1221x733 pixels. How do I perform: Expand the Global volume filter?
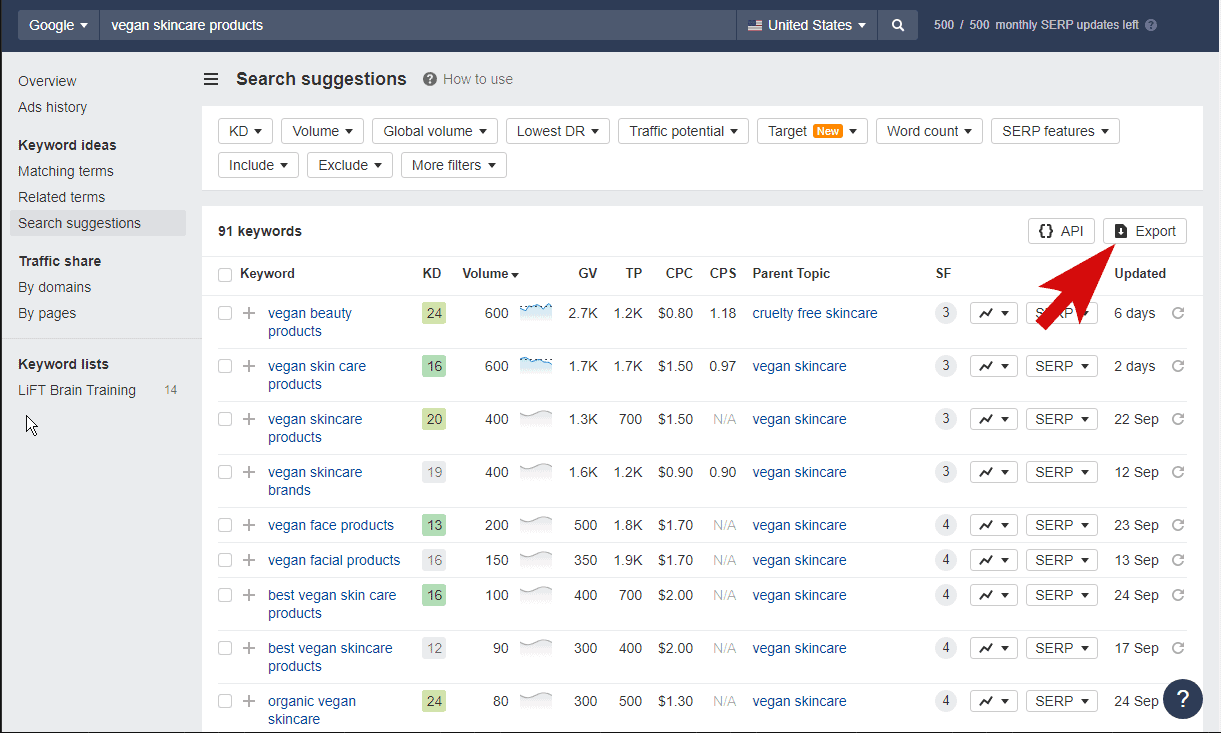click(434, 131)
